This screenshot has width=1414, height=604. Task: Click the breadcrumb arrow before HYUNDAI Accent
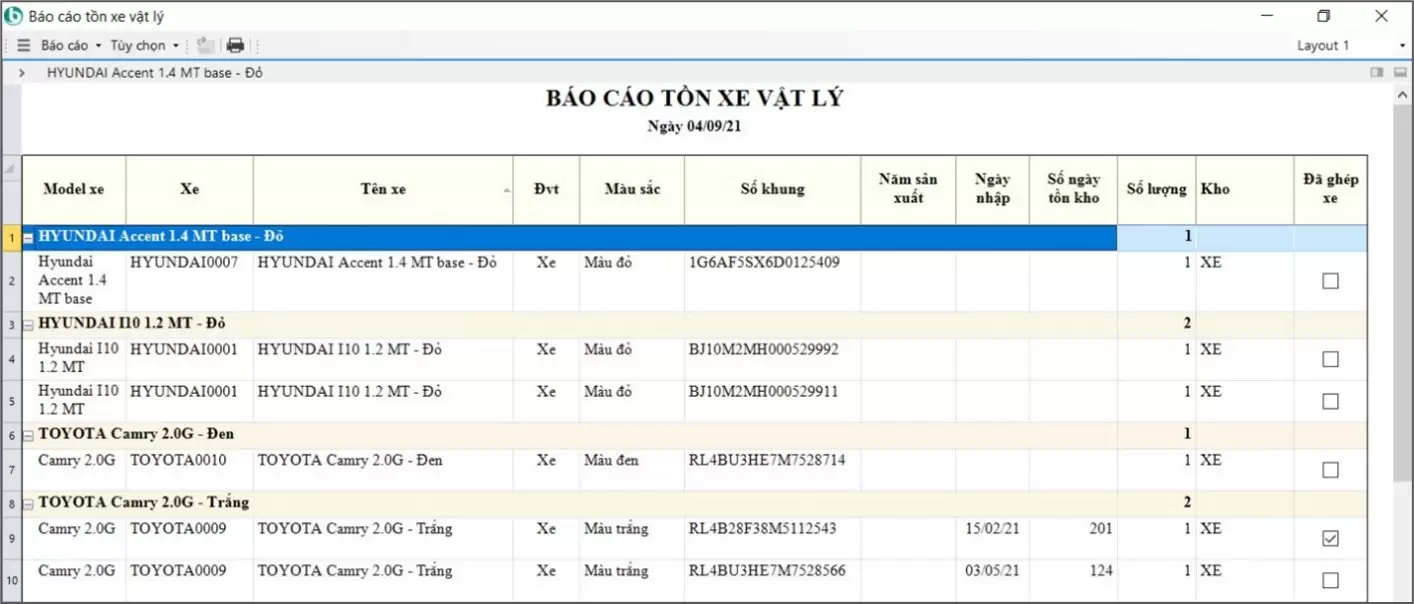coord(21,72)
